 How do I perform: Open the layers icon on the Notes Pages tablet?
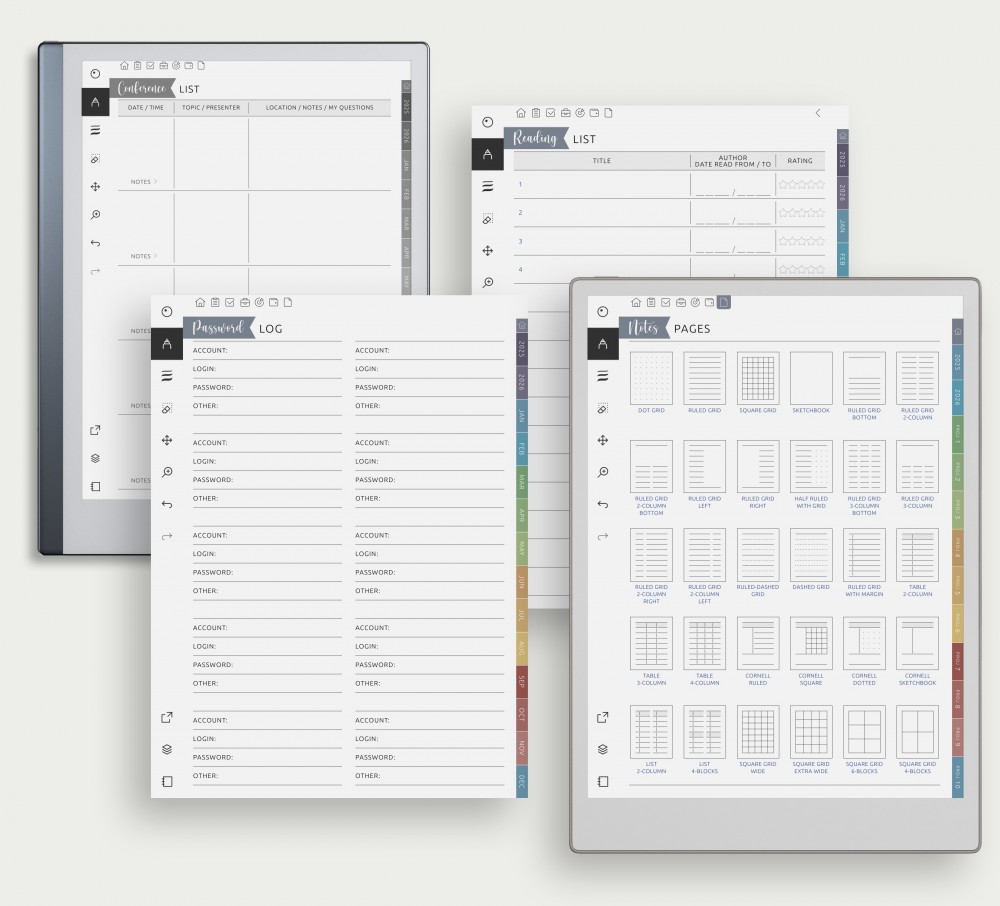click(602, 749)
